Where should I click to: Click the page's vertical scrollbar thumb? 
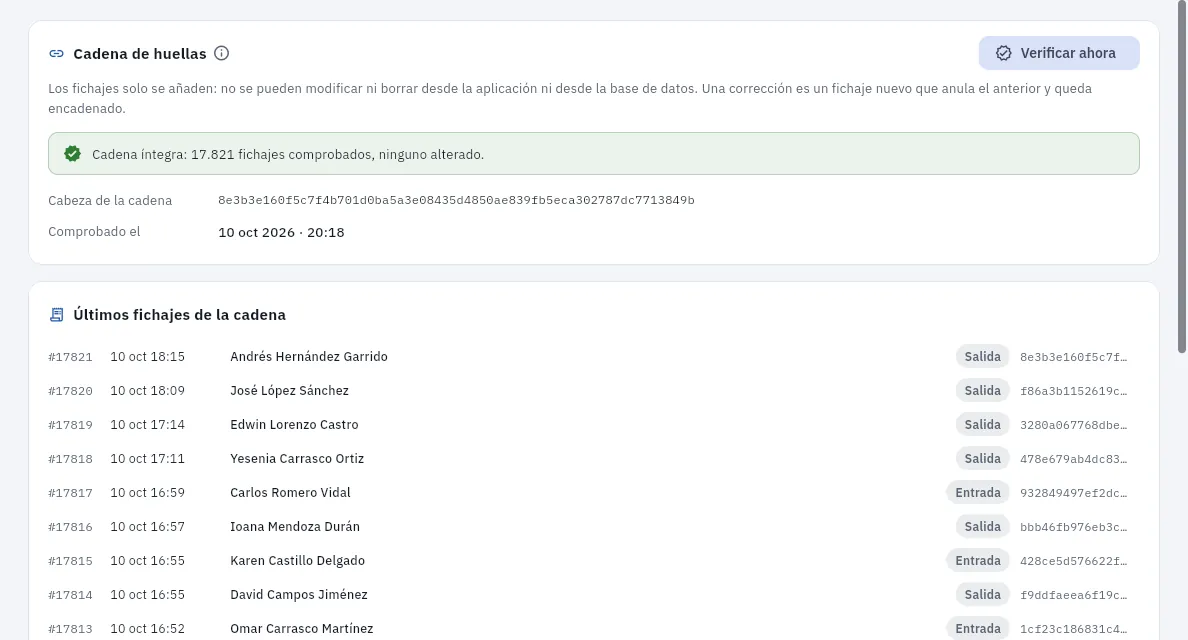[1182, 176]
